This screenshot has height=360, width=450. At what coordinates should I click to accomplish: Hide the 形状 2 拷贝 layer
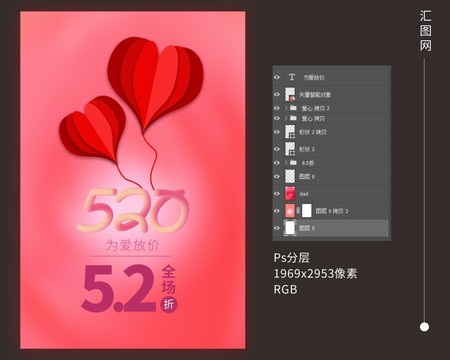pos(277,132)
